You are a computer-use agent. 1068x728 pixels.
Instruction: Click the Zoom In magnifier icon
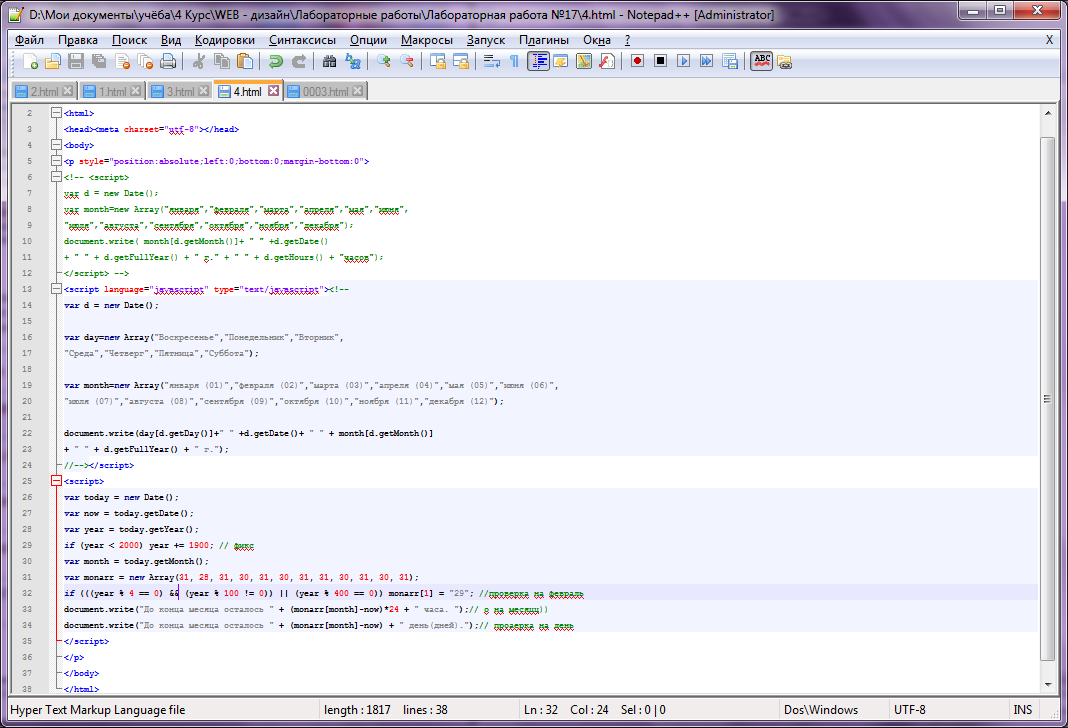[385, 61]
